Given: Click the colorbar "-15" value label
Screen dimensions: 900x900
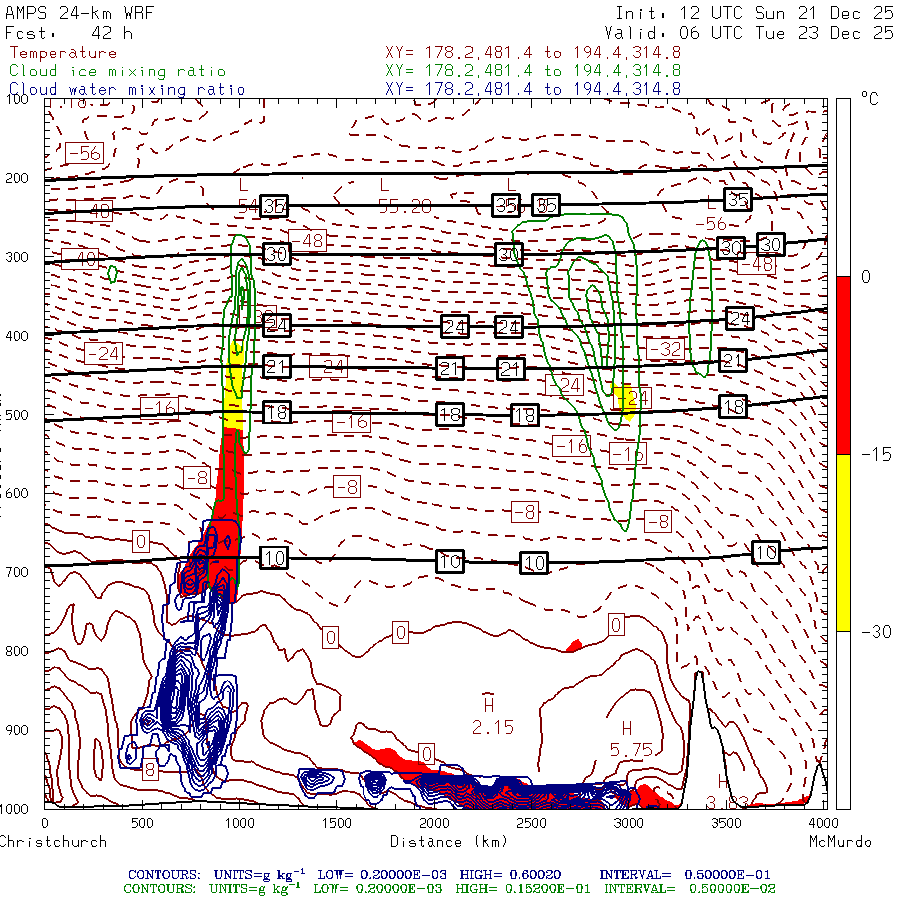Looking at the screenshot, I should 876,455.
